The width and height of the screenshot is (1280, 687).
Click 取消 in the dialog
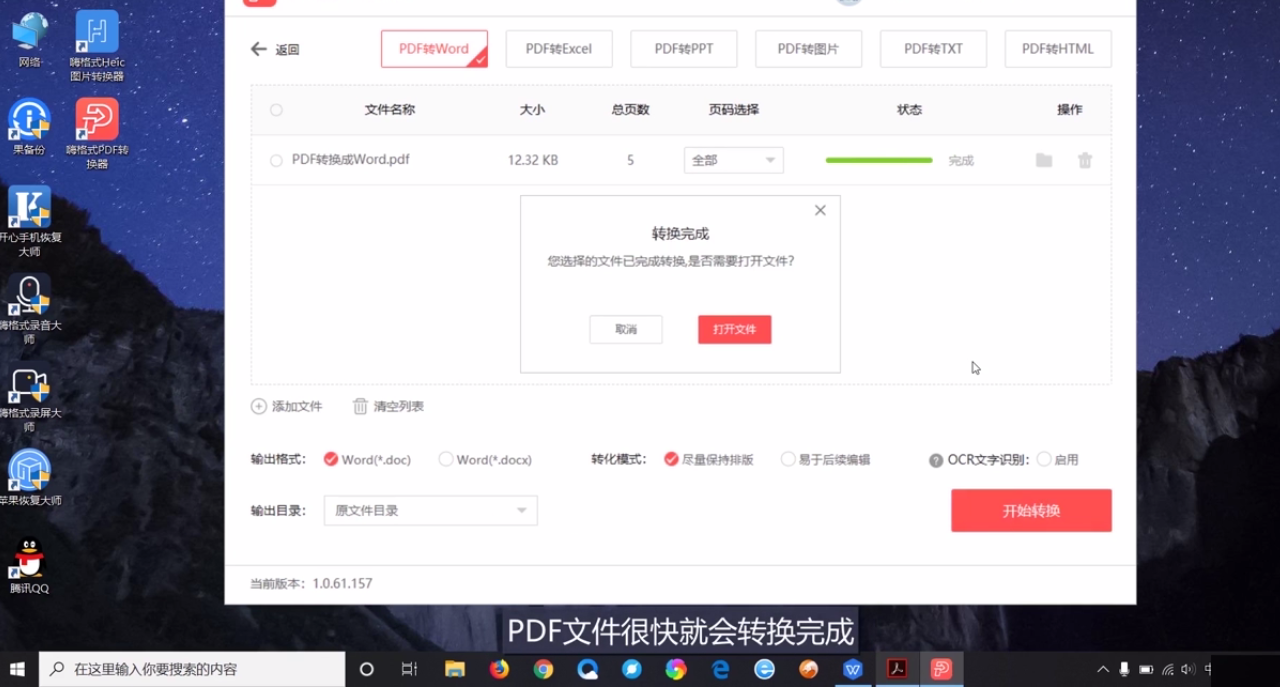click(626, 329)
